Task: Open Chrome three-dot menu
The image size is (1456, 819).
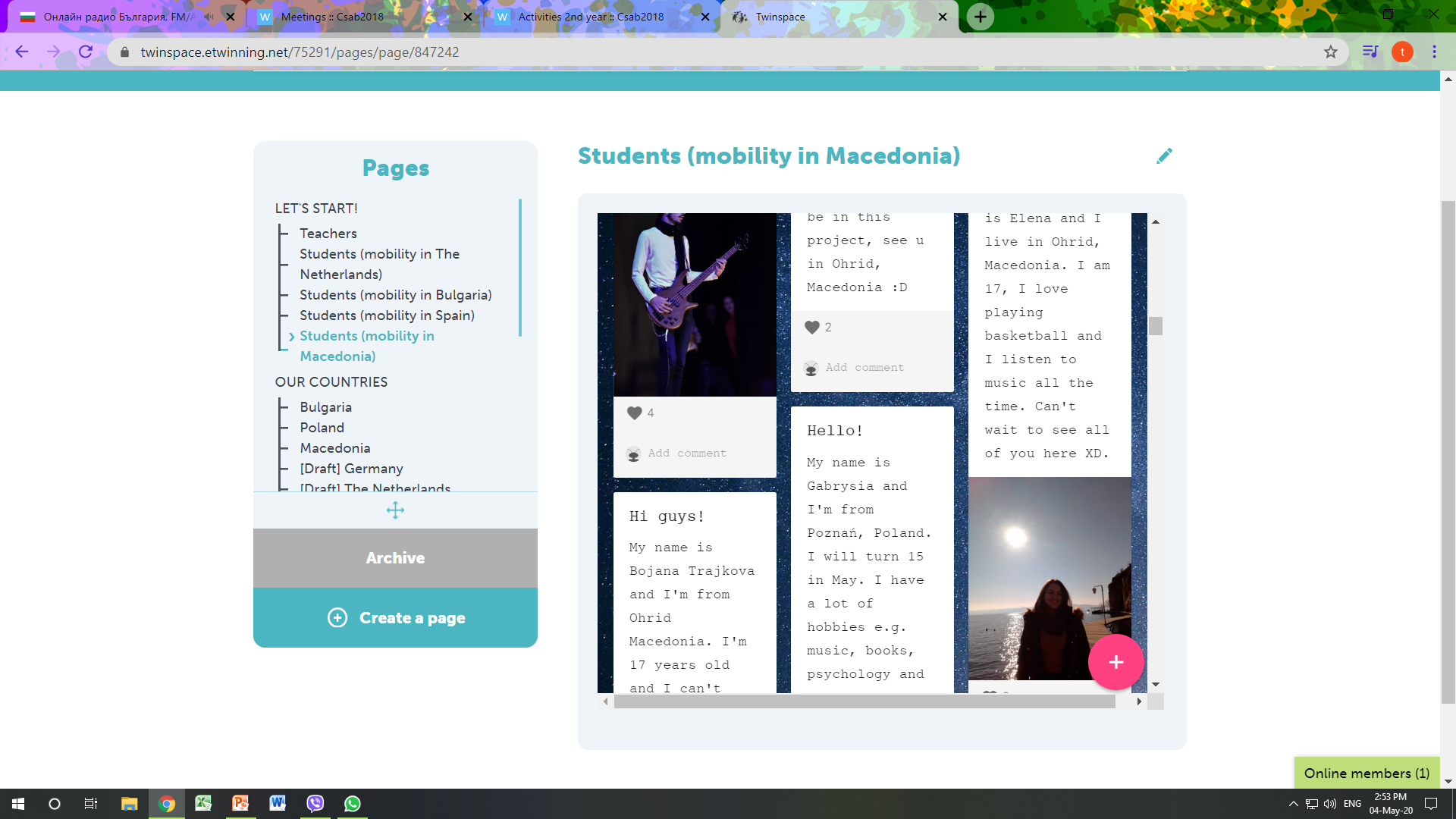Action: [x=1434, y=52]
